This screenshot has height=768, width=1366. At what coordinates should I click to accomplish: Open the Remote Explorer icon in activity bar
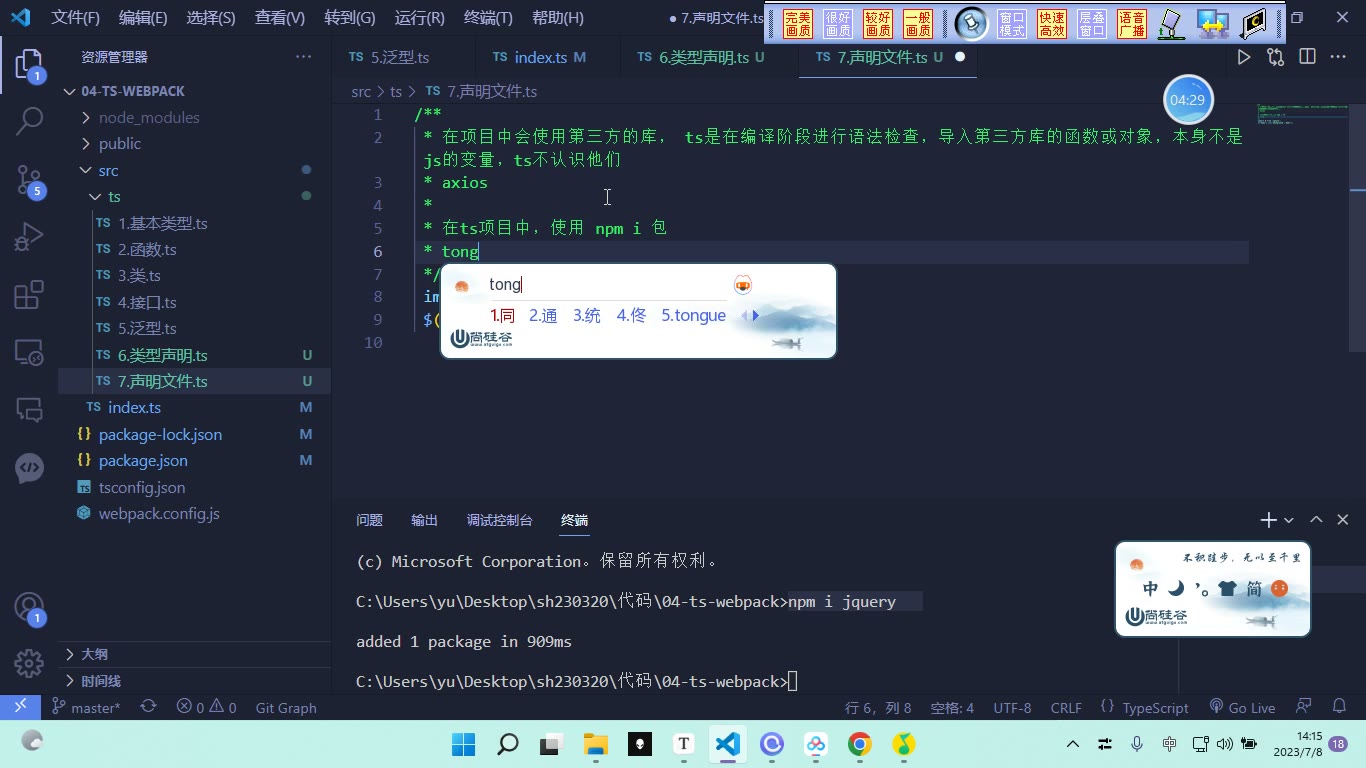[29, 351]
